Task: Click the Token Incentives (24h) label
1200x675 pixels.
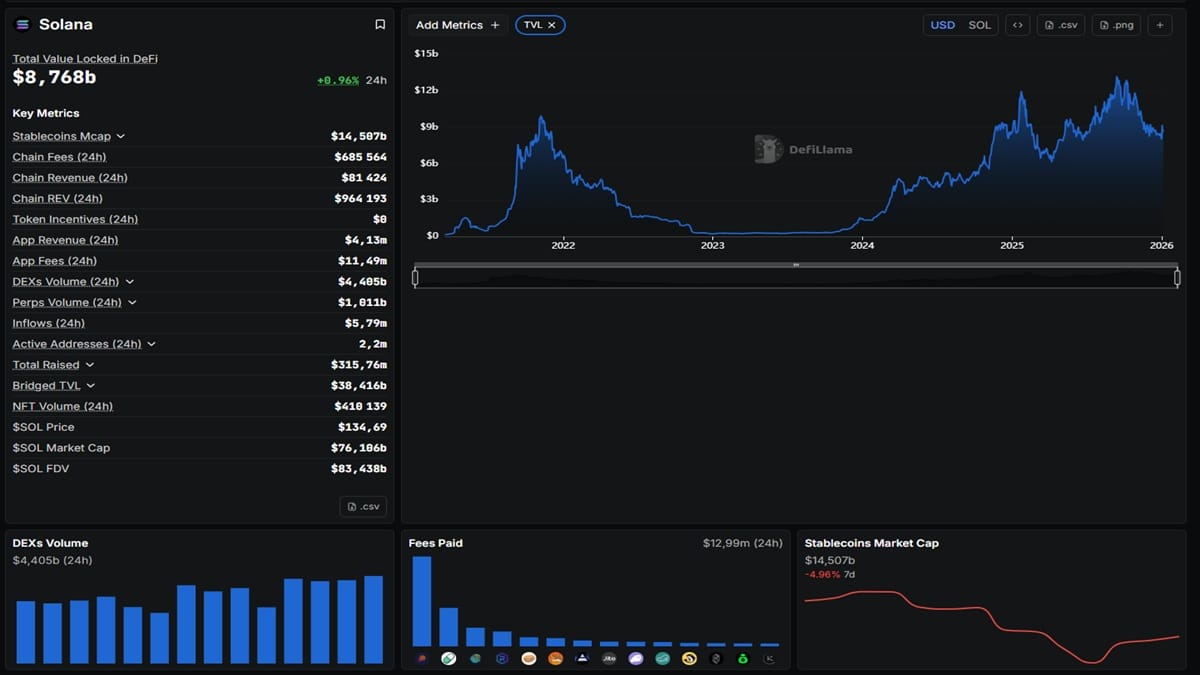Action: [x=75, y=219]
